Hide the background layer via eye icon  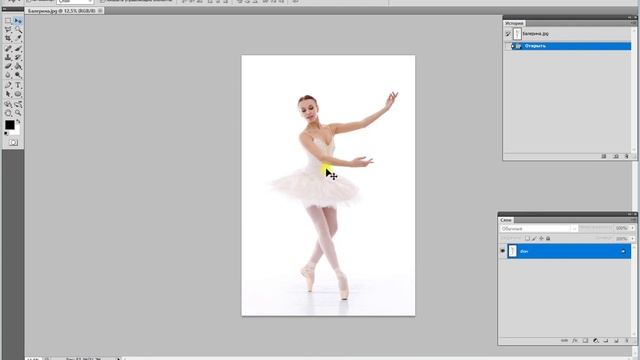[502, 251]
